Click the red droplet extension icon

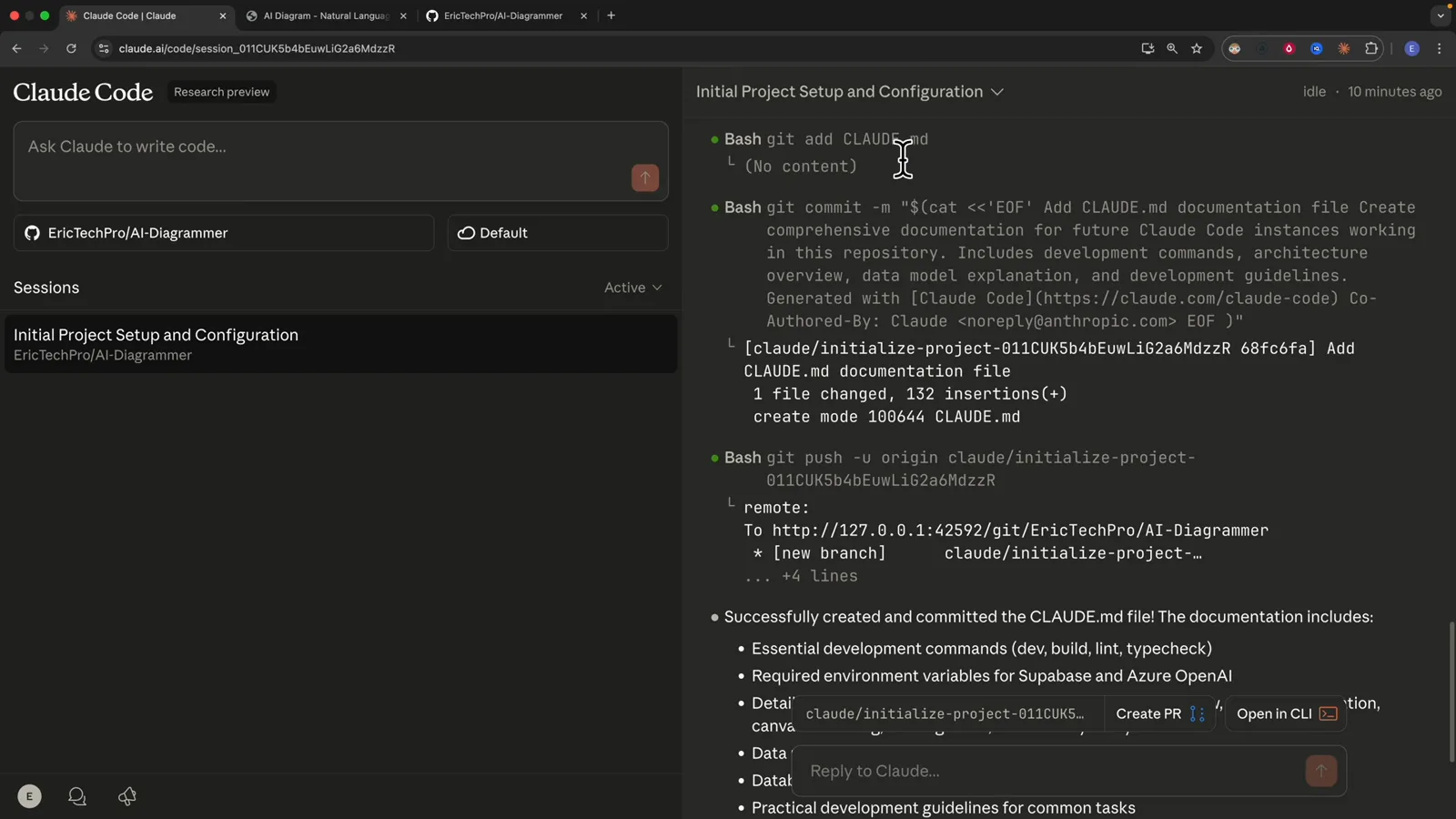click(1289, 48)
